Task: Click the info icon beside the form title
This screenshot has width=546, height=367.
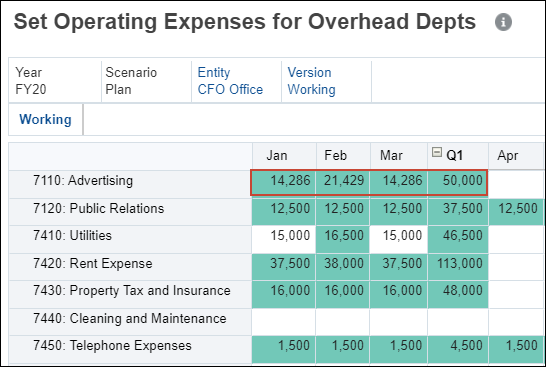Action: pos(503,22)
